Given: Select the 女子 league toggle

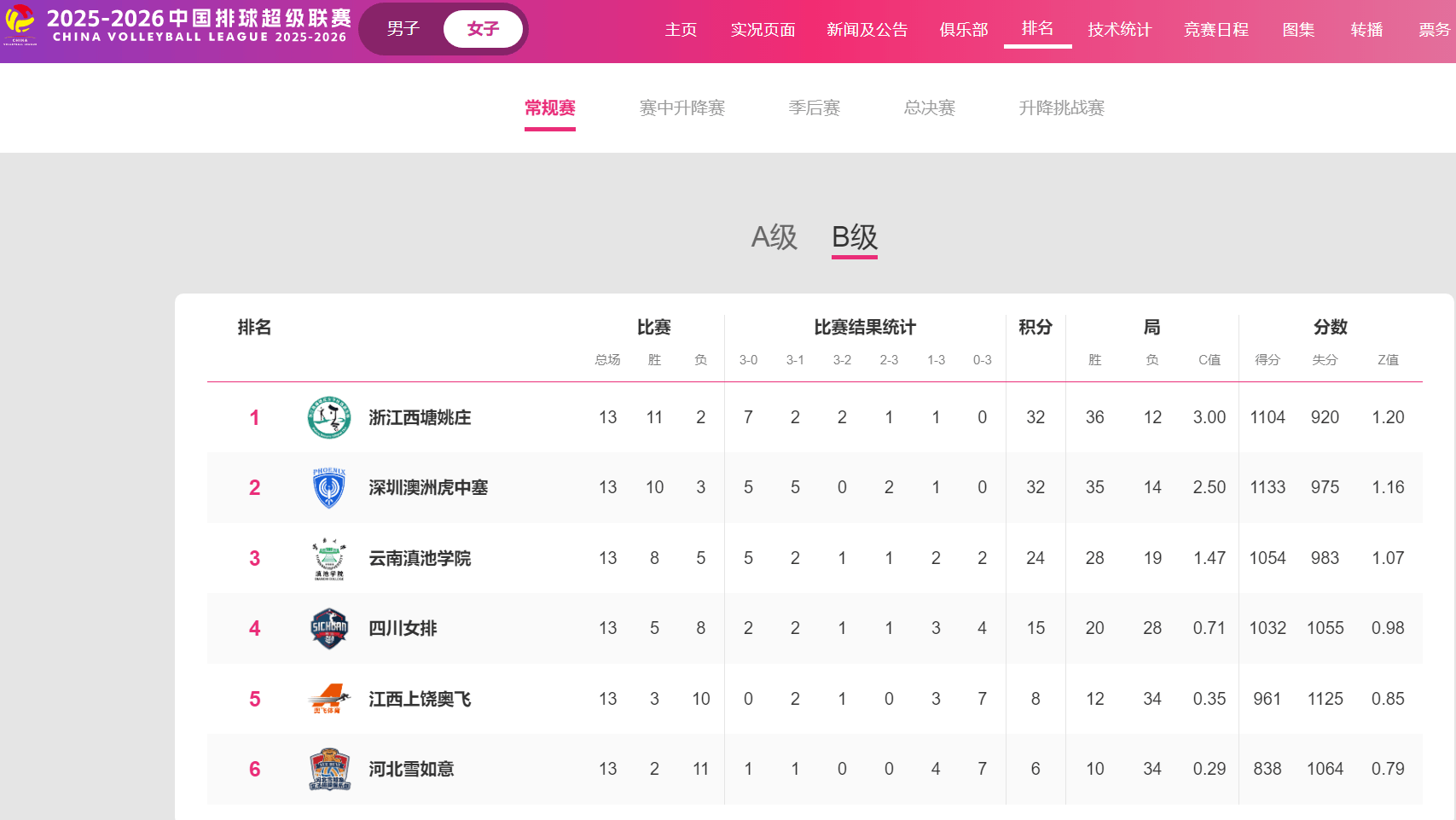Looking at the screenshot, I should point(483,29).
